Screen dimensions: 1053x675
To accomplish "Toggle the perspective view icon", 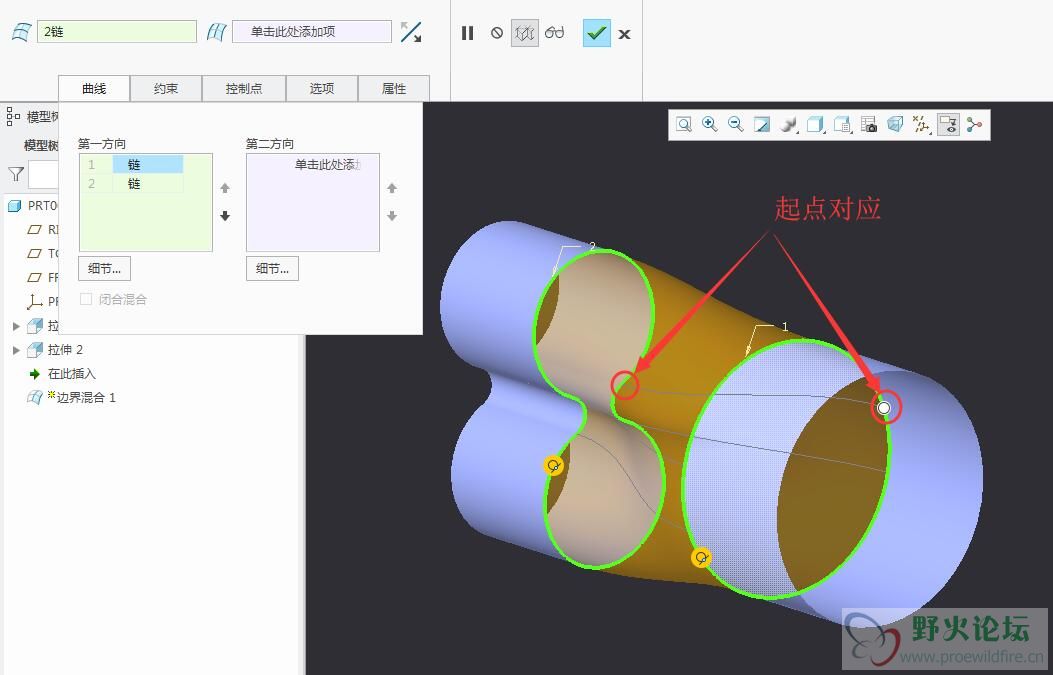I will tap(895, 124).
